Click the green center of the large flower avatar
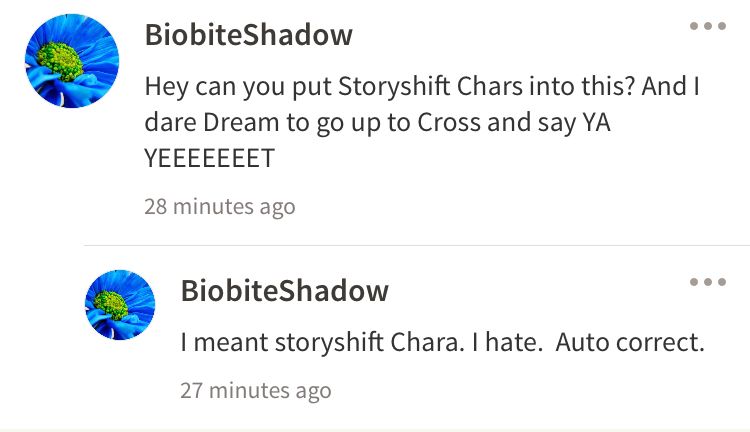 click(60, 61)
